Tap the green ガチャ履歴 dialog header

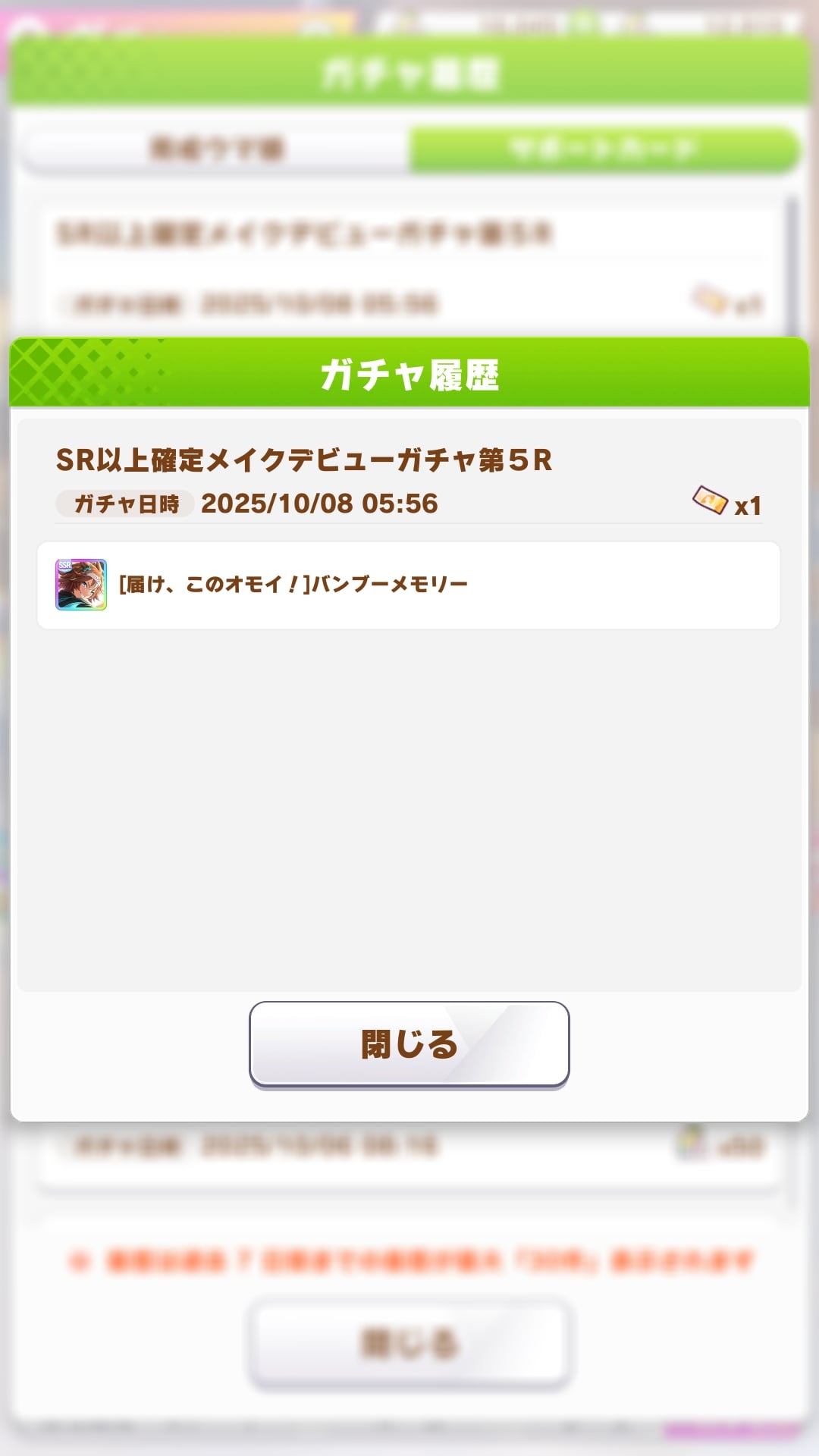pyautogui.click(x=409, y=373)
